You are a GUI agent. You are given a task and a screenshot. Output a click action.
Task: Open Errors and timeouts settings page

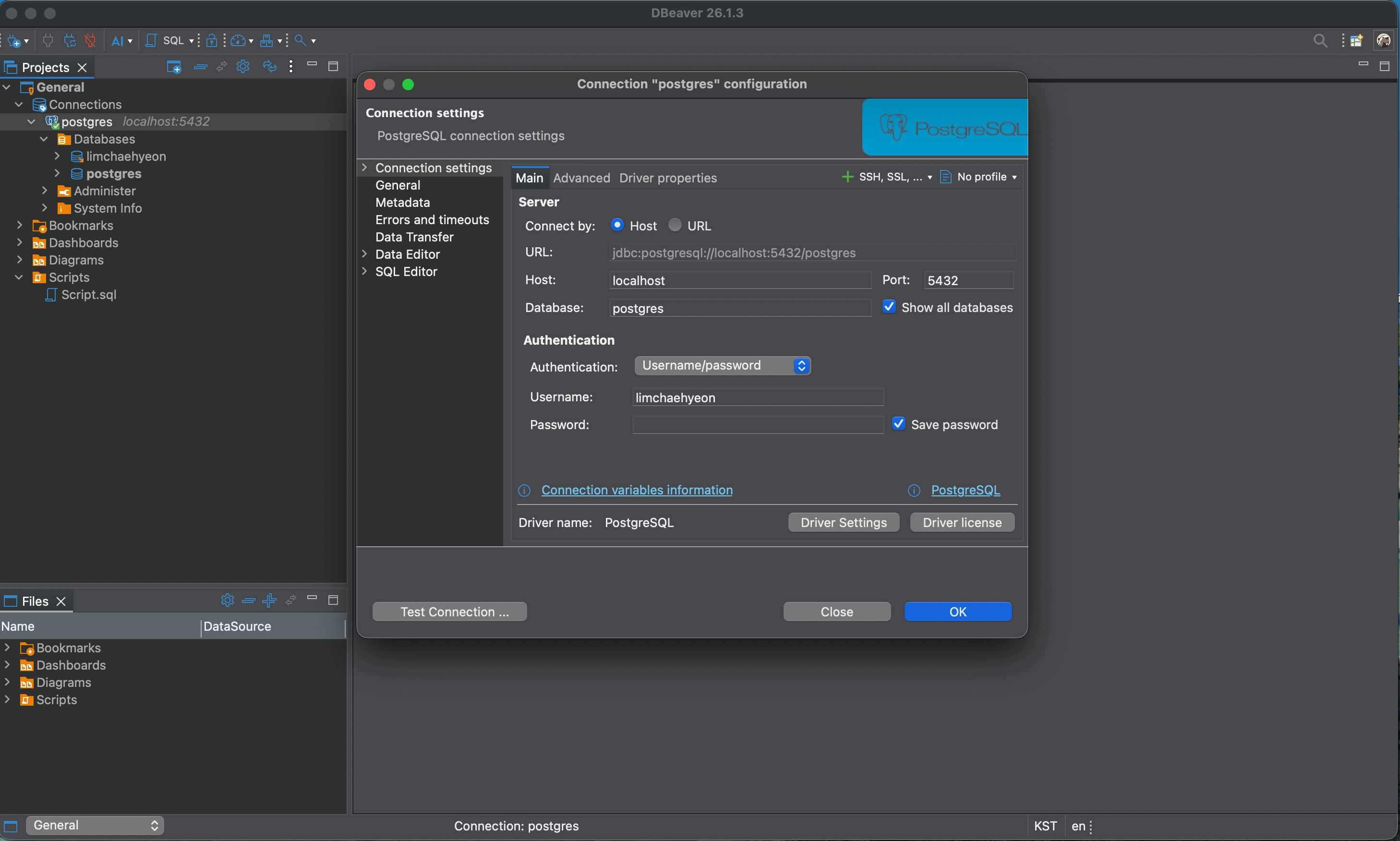(432, 219)
